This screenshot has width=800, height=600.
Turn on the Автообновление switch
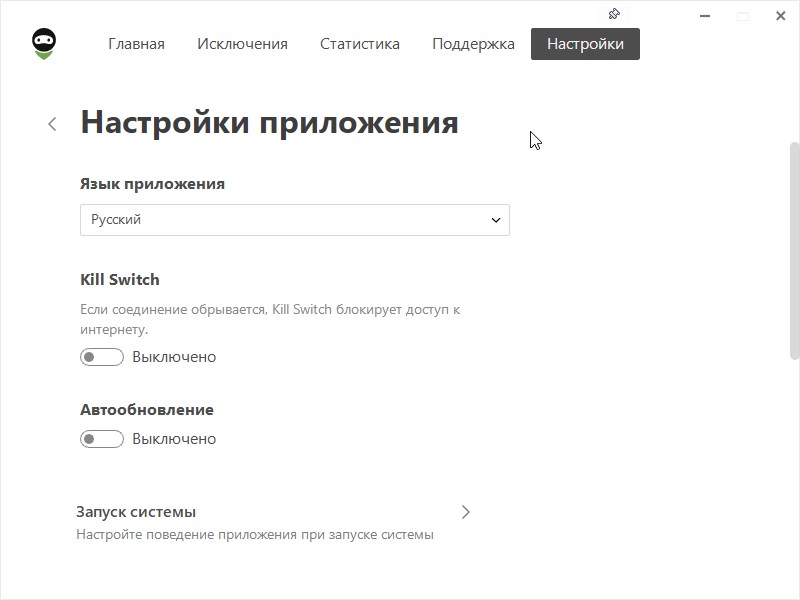coord(101,439)
